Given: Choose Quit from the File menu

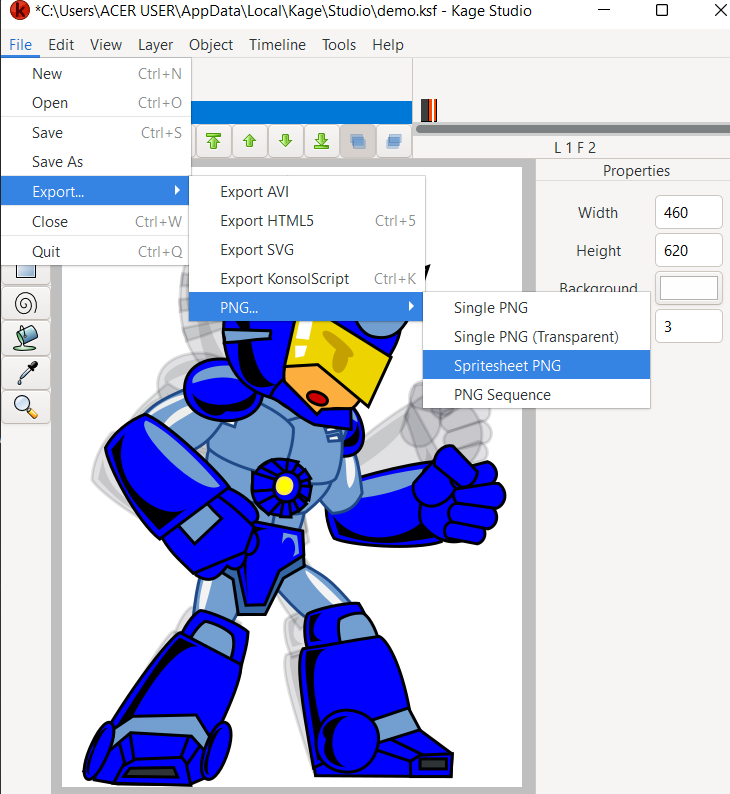Looking at the screenshot, I should click(x=96, y=252).
